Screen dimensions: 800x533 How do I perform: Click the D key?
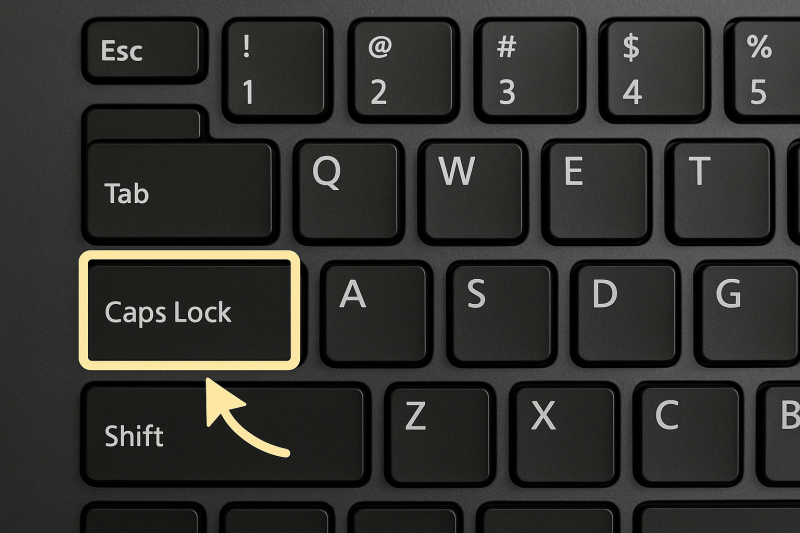tap(626, 313)
